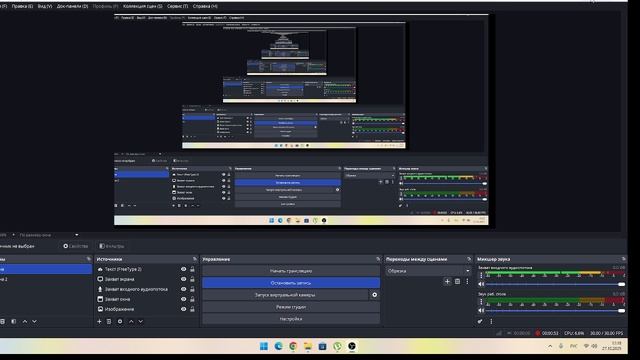Screen dimensions: 640x360
Task: Remove selected source with the trash icon
Action: tap(109, 322)
